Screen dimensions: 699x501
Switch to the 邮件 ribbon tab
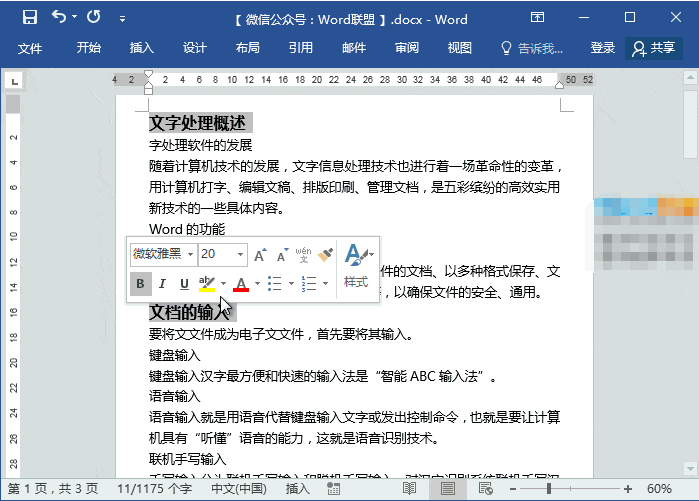tap(354, 48)
